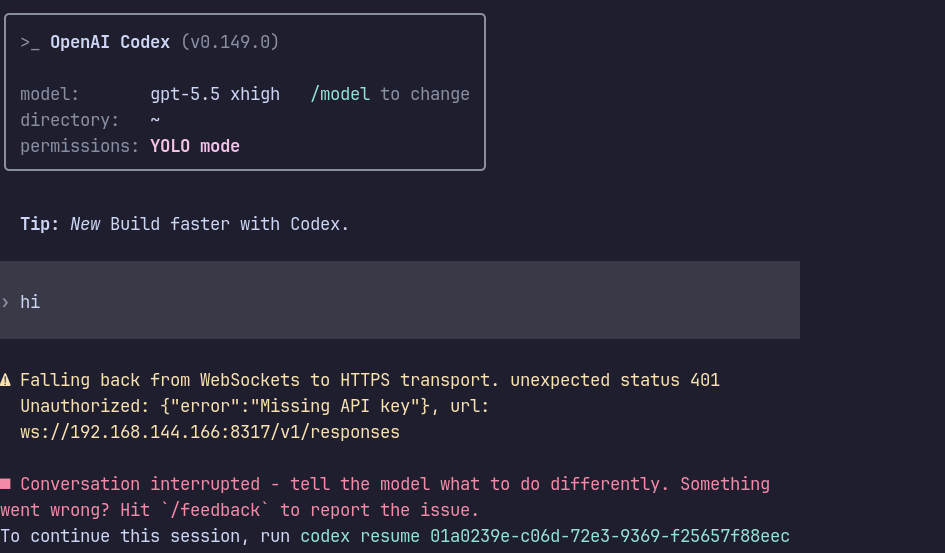Click the ws://192.168.144.166:8317 URL

click(x=210, y=433)
